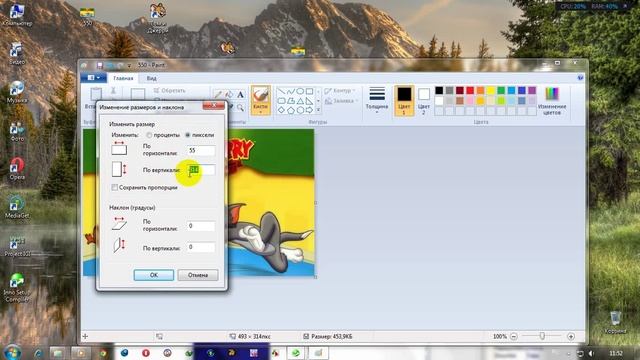Click the Select rectangle tool
Viewport: 640px width, 360px height.
(x=138, y=94)
